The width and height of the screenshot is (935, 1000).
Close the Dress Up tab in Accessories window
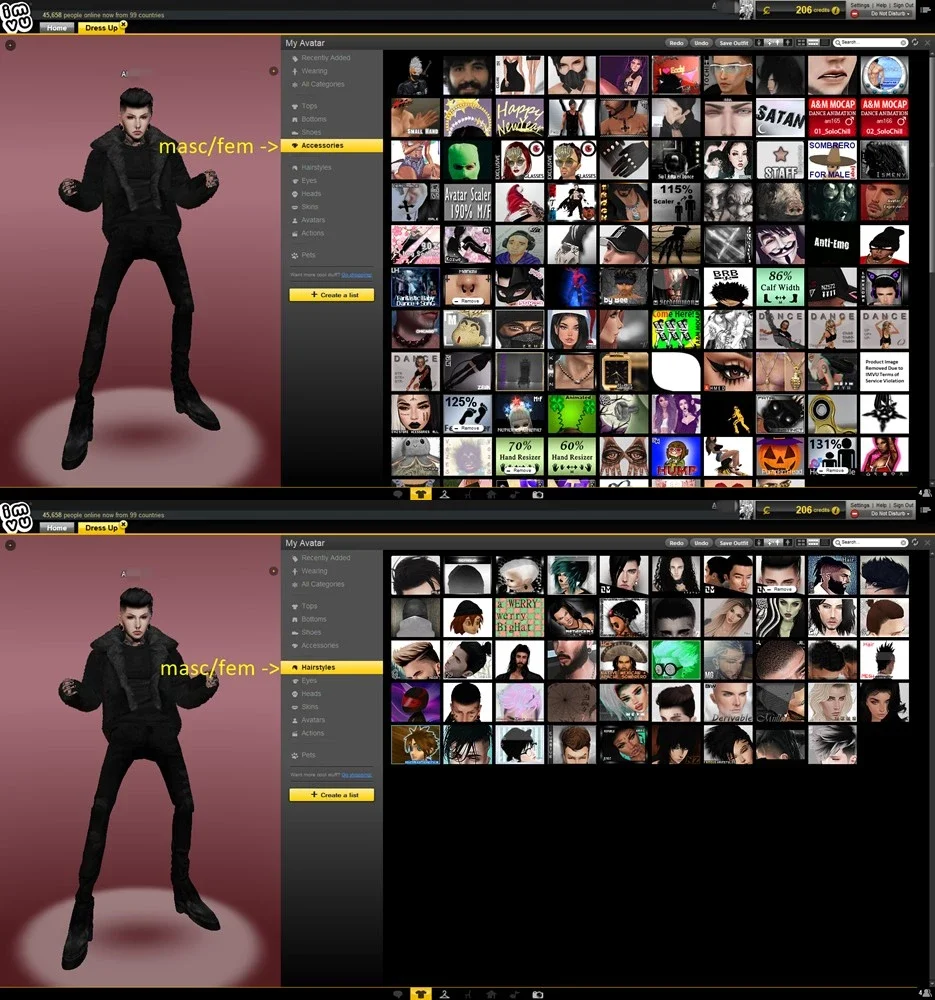[123, 24]
